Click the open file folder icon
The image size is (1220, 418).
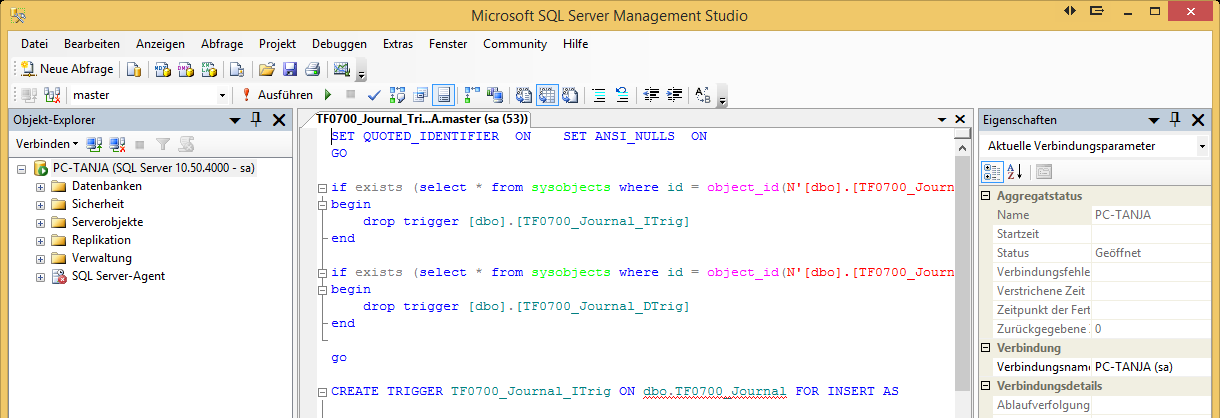click(x=266, y=69)
